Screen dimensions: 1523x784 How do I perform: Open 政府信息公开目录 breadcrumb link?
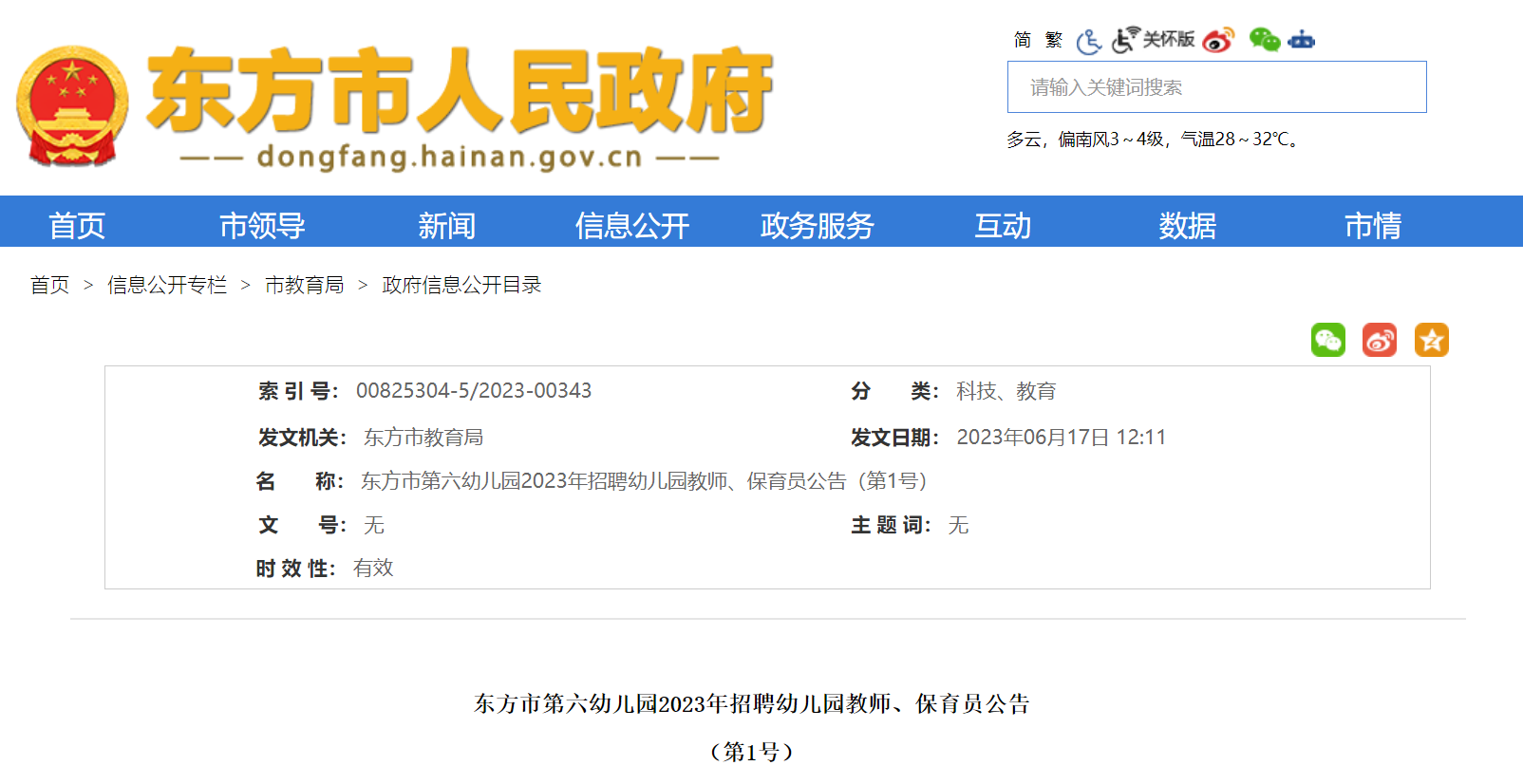[x=461, y=285]
